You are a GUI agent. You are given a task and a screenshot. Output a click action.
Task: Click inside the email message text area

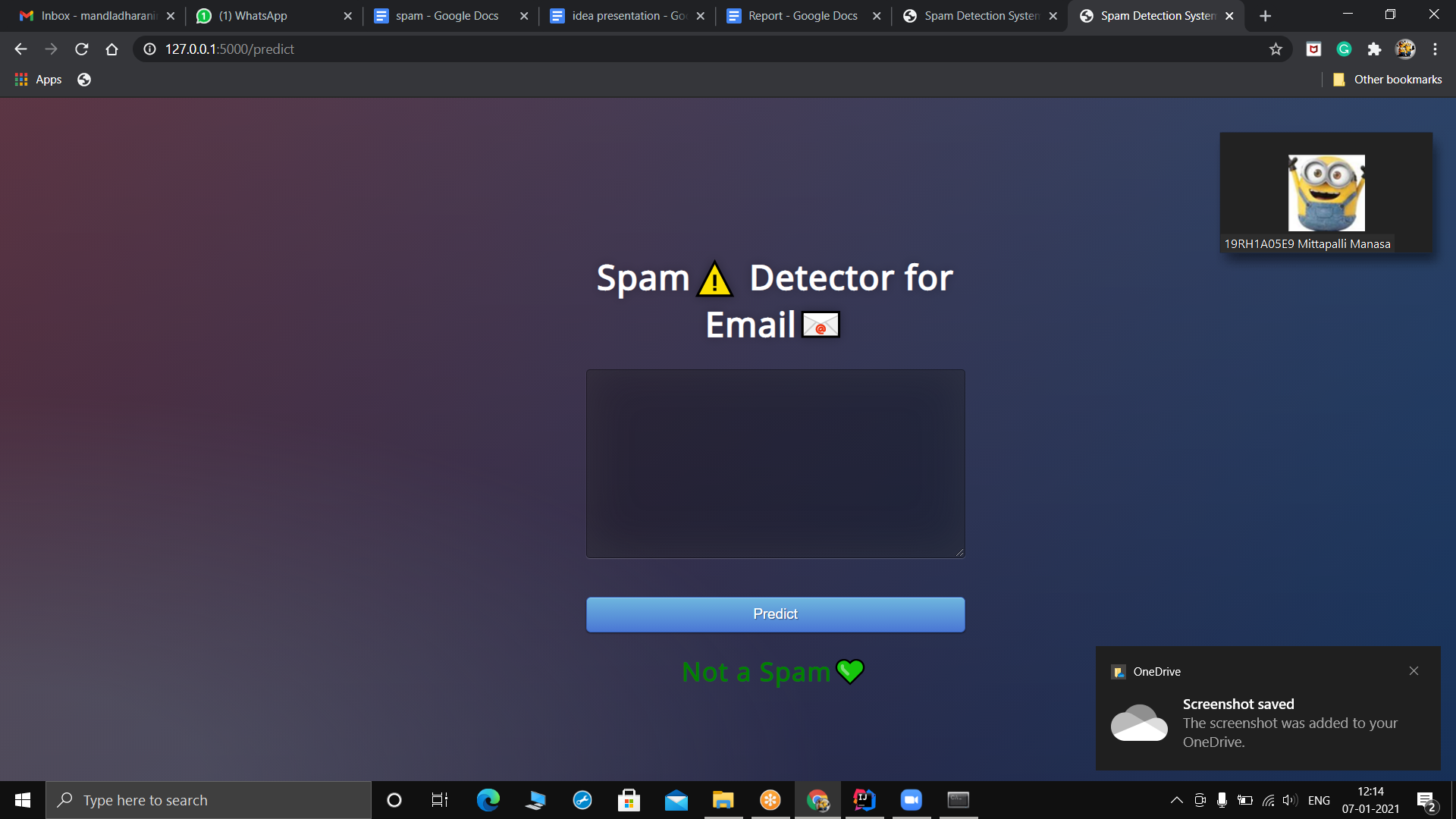click(775, 463)
